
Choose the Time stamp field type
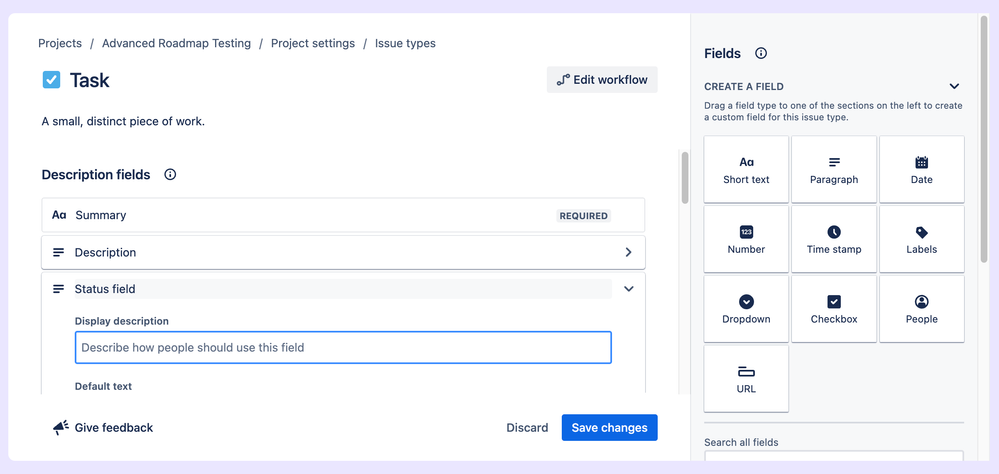click(x=834, y=240)
